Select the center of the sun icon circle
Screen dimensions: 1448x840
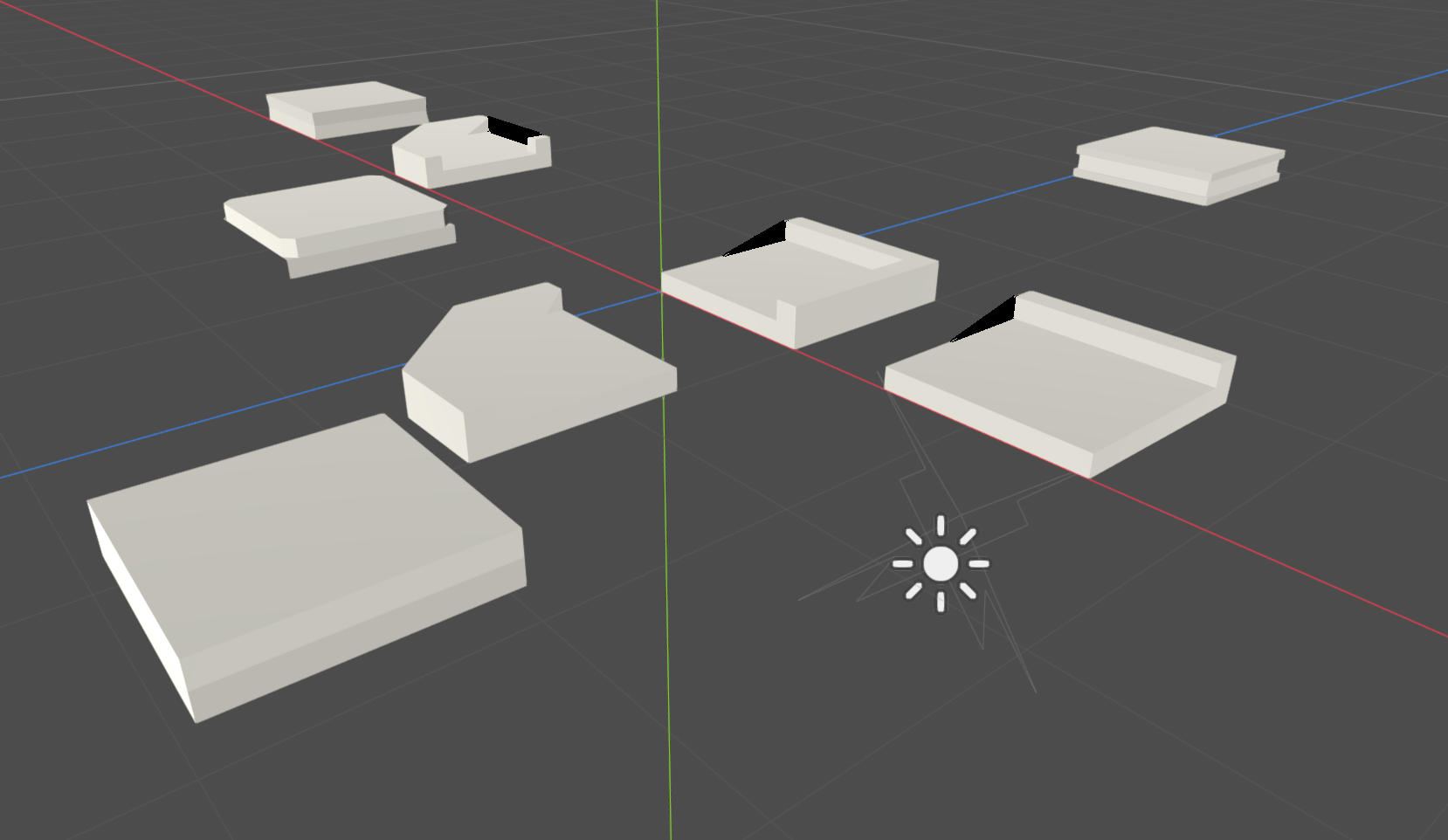click(941, 564)
